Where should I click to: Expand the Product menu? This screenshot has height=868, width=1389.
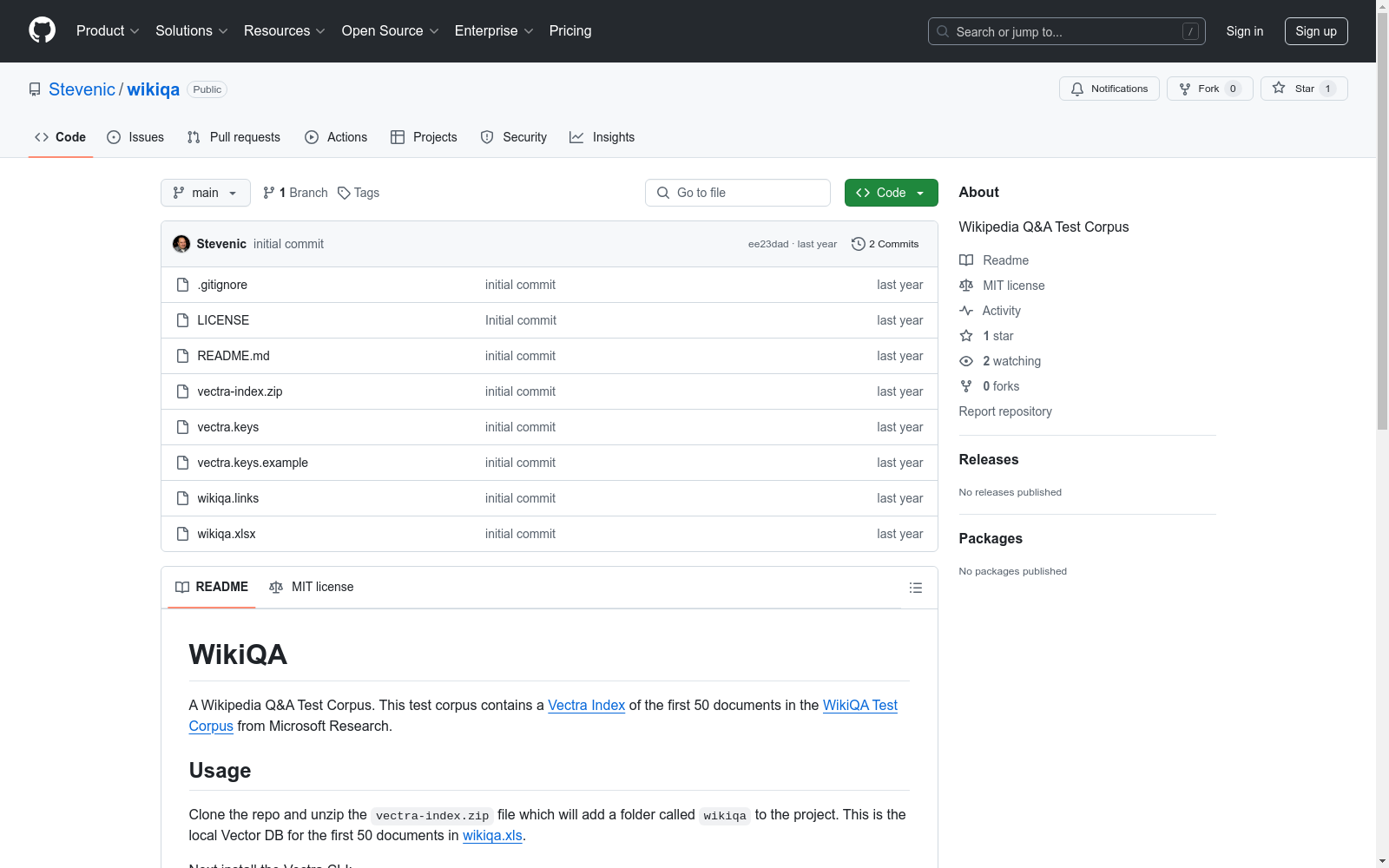pos(108,31)
